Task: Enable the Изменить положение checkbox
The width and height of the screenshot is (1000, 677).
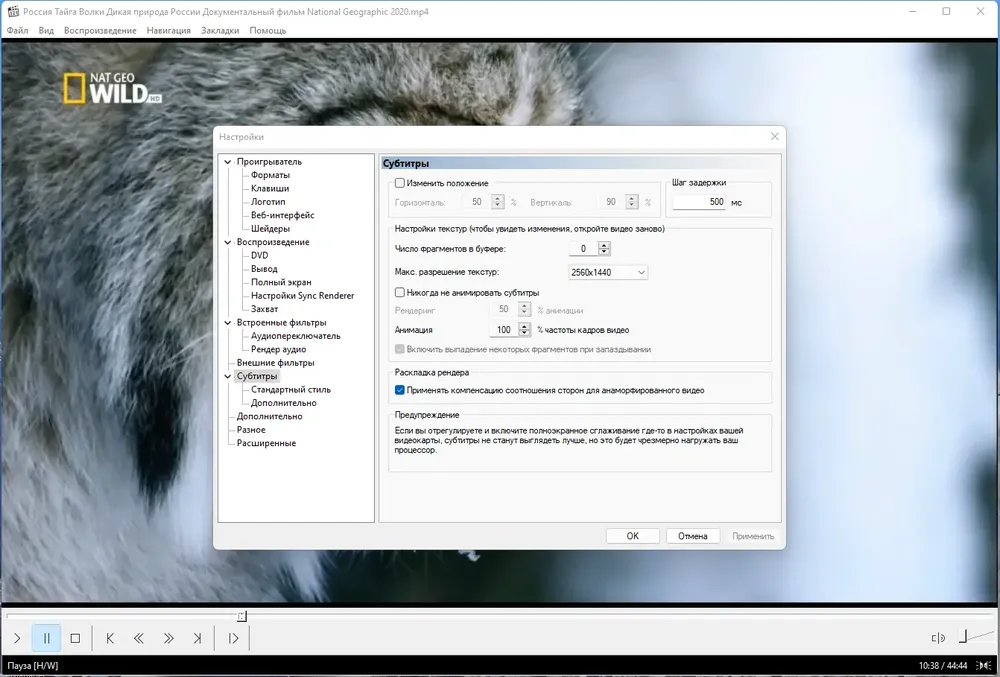Action: (x=400, y=183)
